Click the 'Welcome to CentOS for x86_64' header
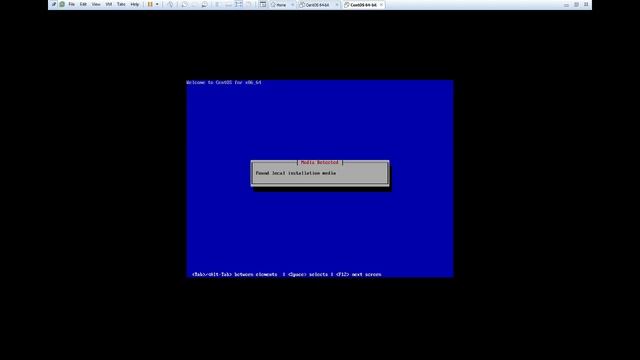 pos(224,82)
